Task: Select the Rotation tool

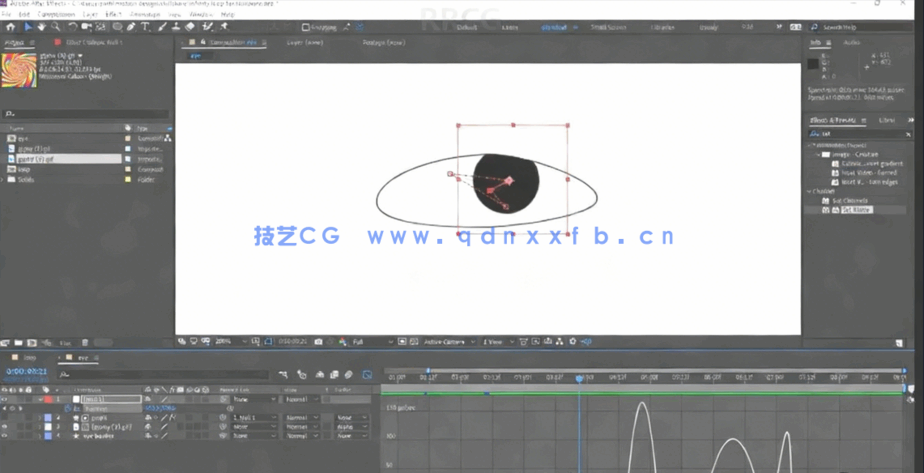Action: tap(72, 27)
